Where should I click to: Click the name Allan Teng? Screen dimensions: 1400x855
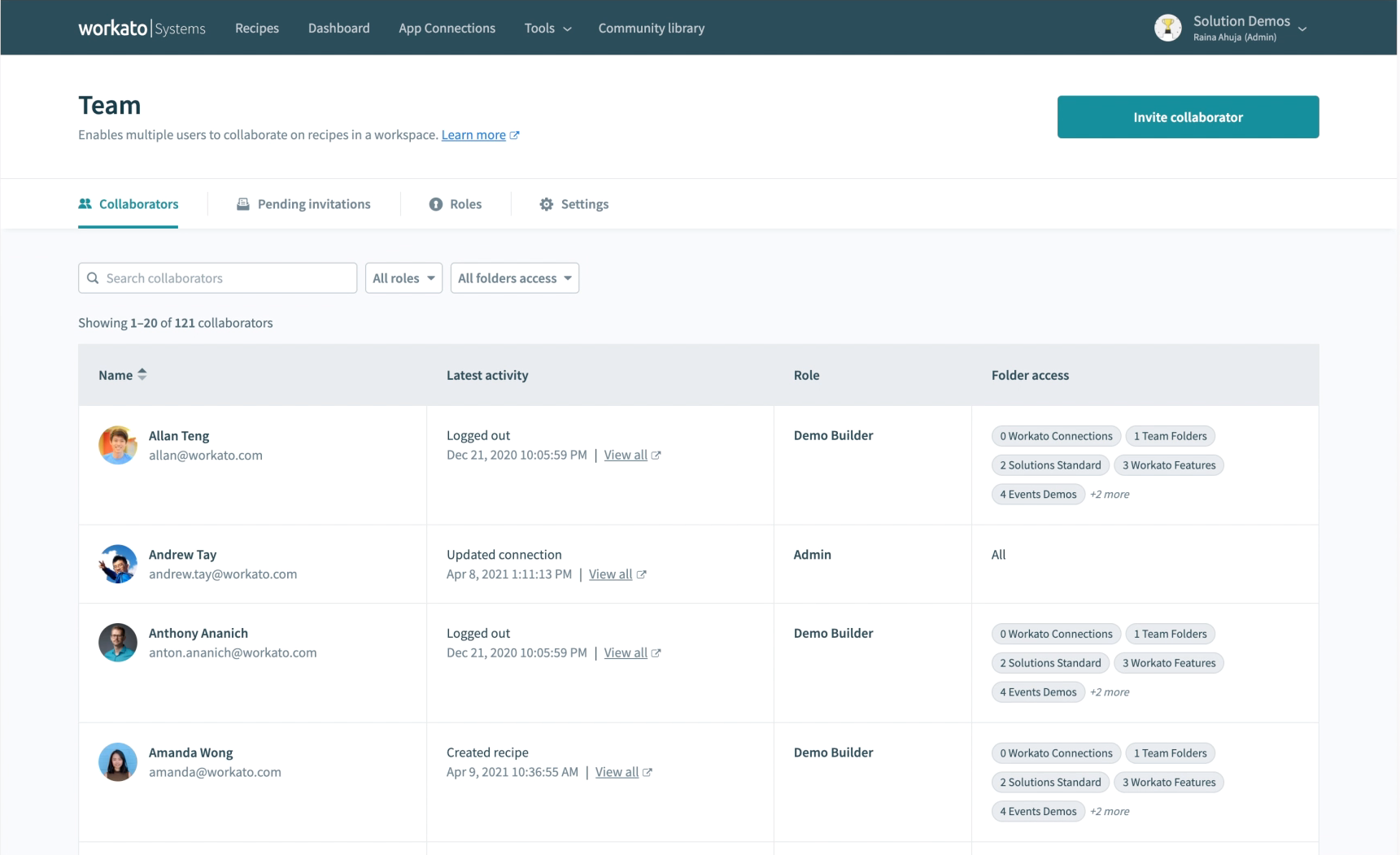tap(179, 436)
